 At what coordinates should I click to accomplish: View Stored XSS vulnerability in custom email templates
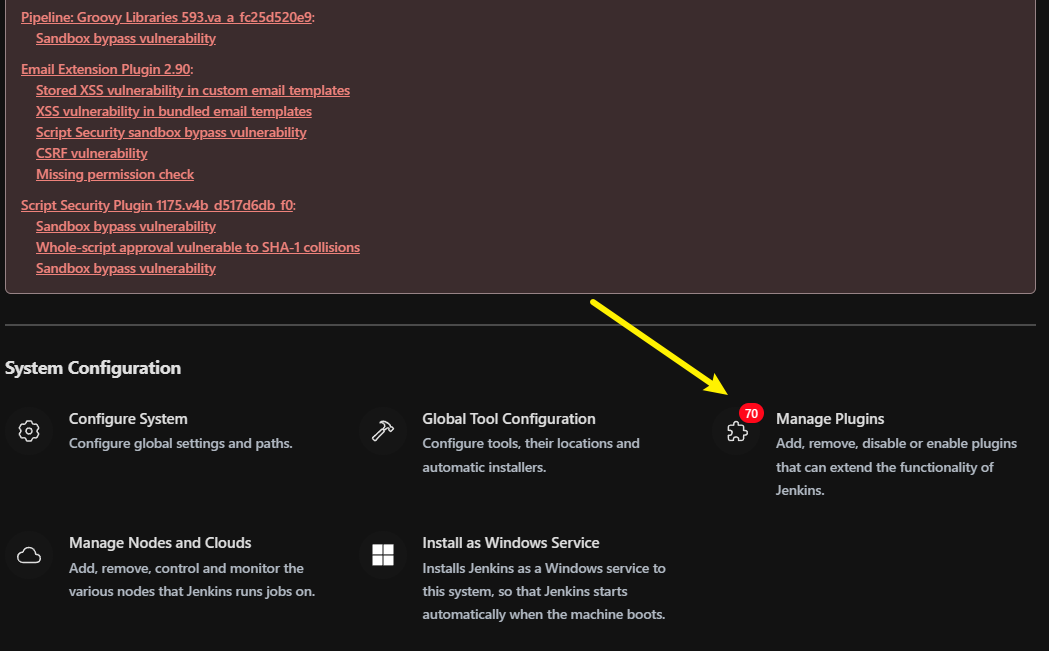(x=193, y=90)
